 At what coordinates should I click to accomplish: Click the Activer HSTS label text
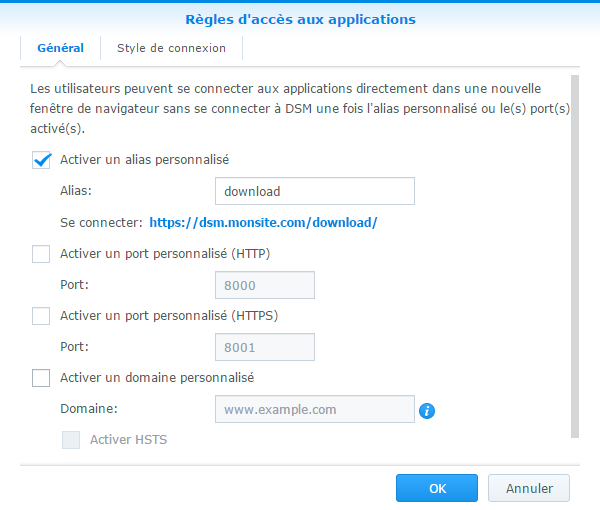pyautogui.click(x=129, y=440)
